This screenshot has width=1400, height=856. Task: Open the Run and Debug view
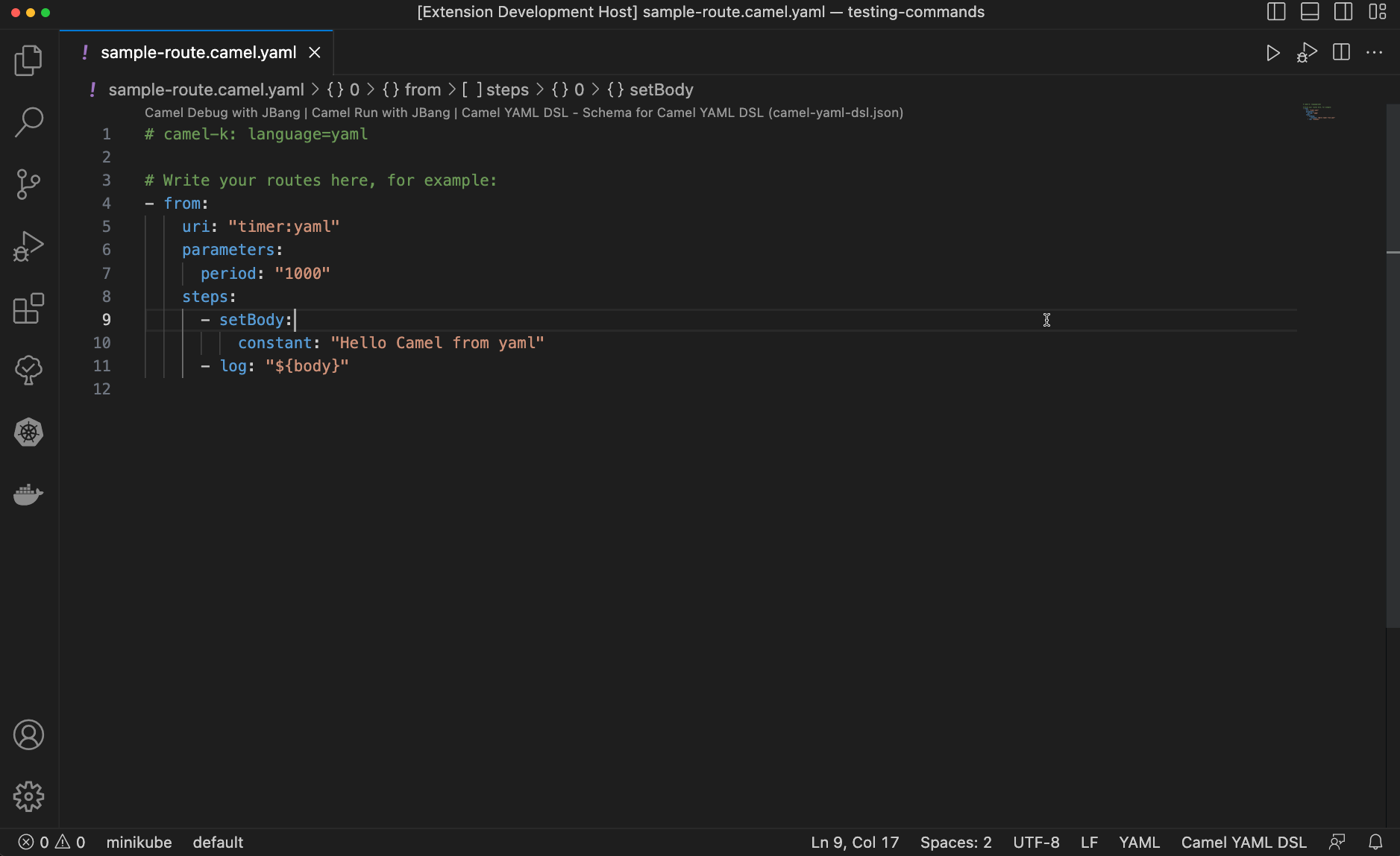(x=28, y=246)
